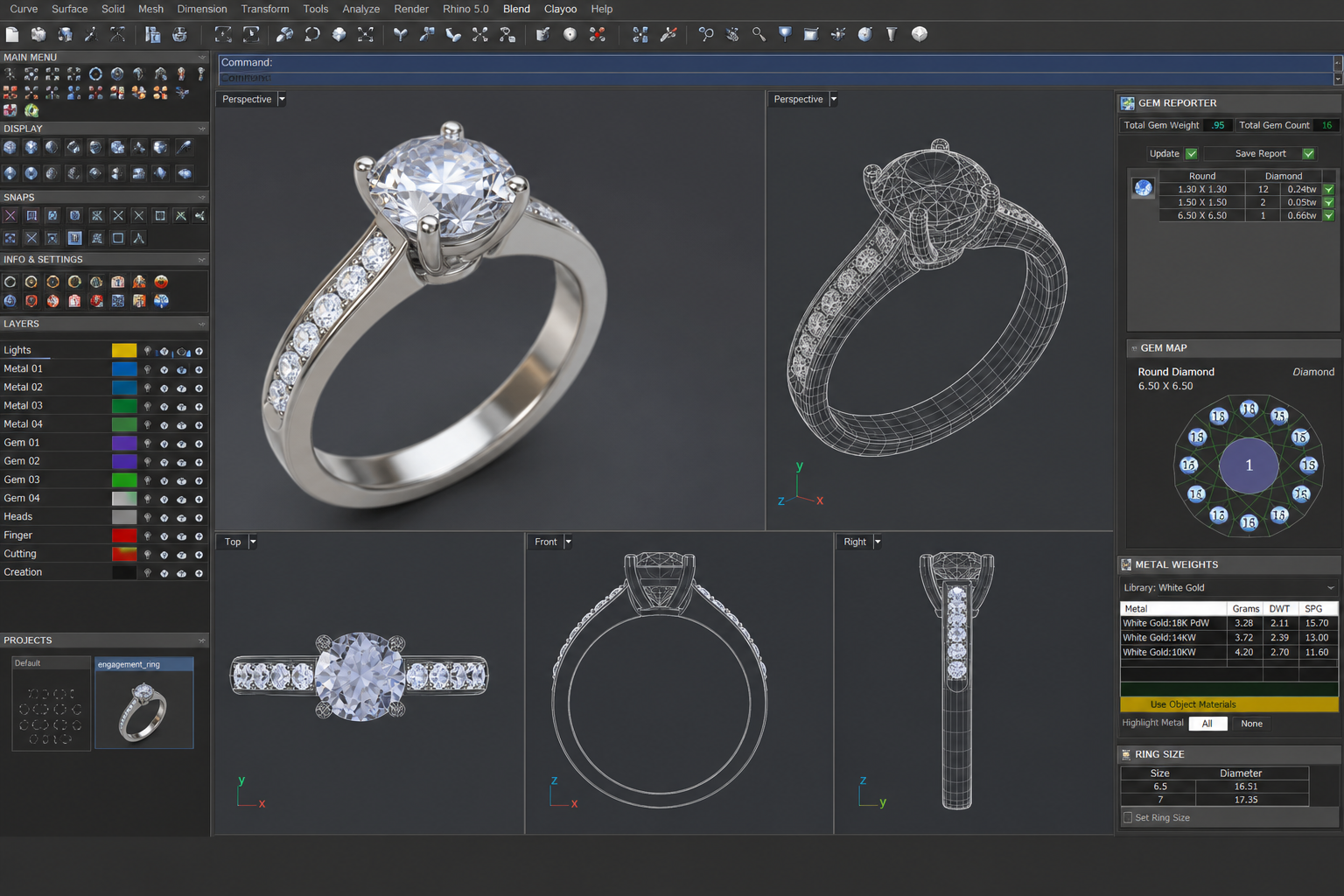This screenshot has width=1344, height=896.
Task: Click the Gem Reporter panel icon
Action: [1128, 103]
